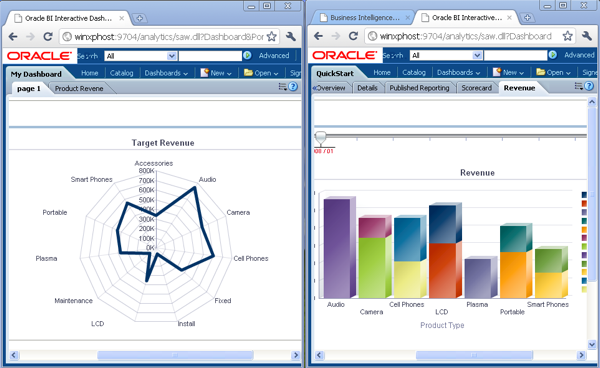Switch to Product Revene tab
The height and width of the screenshot is (368, 600).
point(79,88)
